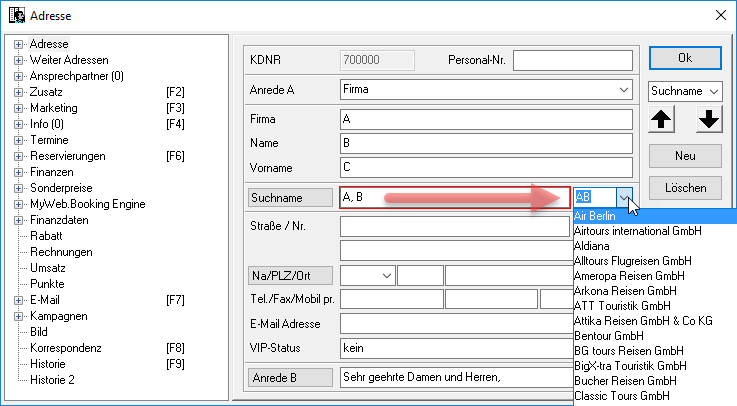Click the up arrow navigation button

(x=661, y=119)
